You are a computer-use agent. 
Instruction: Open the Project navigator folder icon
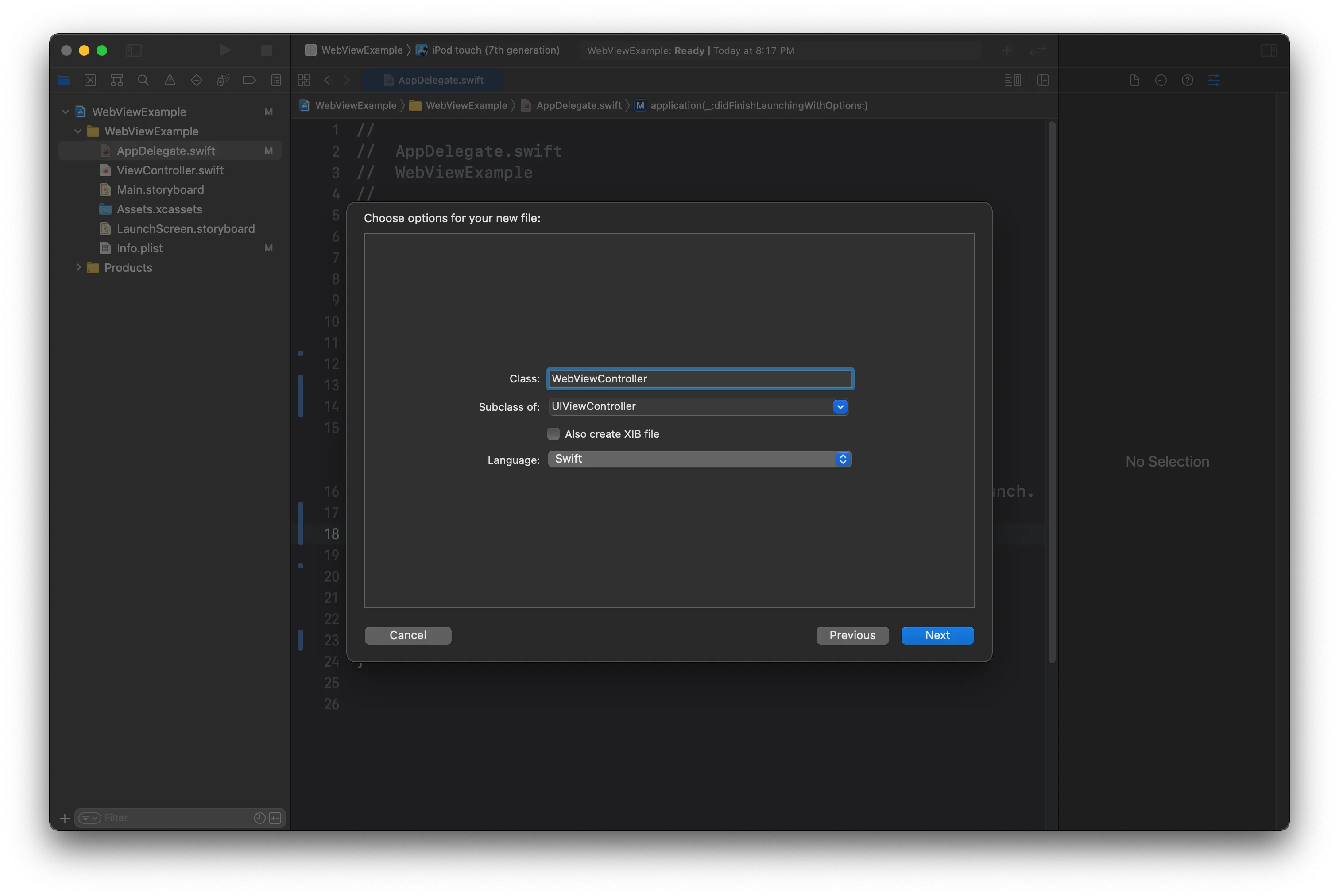(63, 81)
